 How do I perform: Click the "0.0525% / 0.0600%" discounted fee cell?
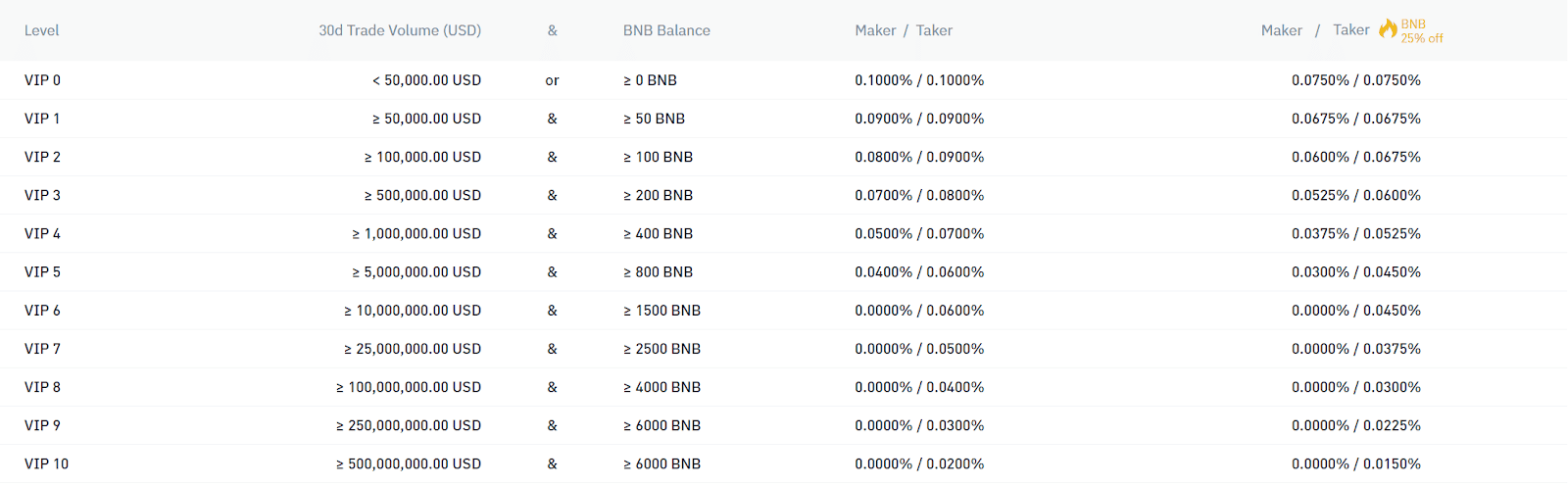1356,195
